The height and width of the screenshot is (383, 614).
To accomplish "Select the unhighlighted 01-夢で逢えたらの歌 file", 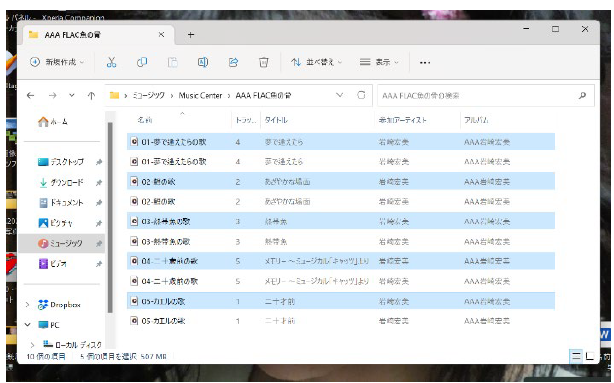I will tap(341, 161).
